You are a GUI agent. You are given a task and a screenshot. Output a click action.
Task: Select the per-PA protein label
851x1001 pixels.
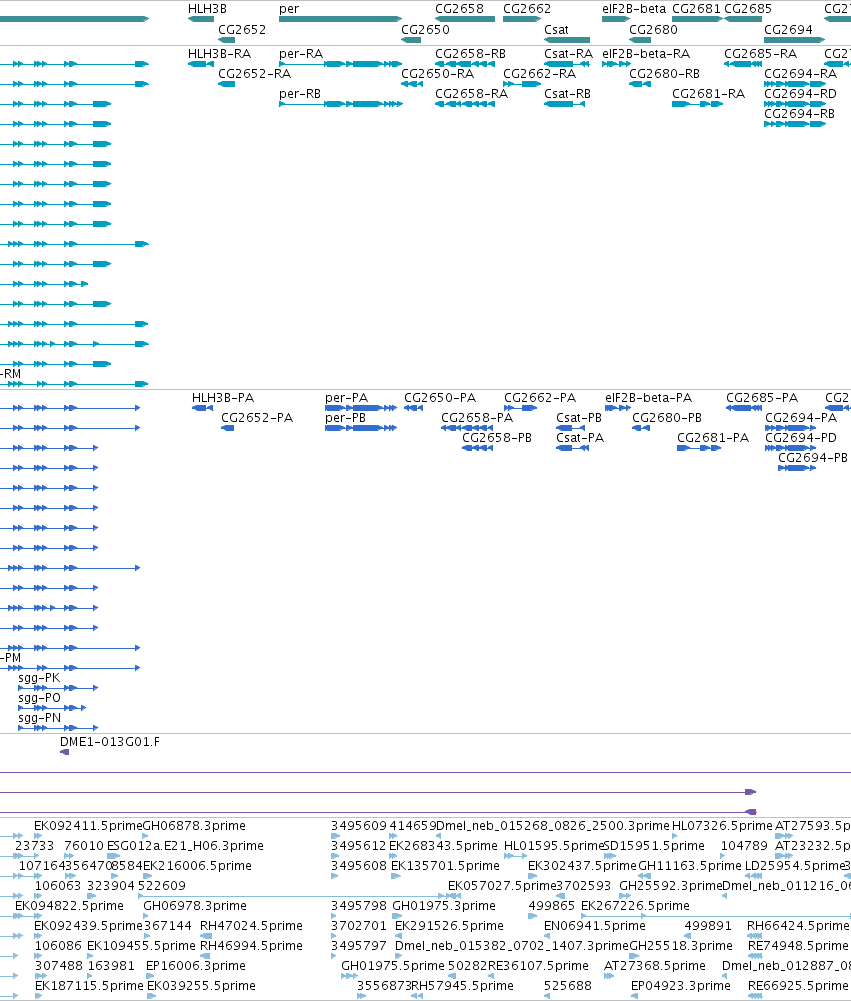coord(347,398)
